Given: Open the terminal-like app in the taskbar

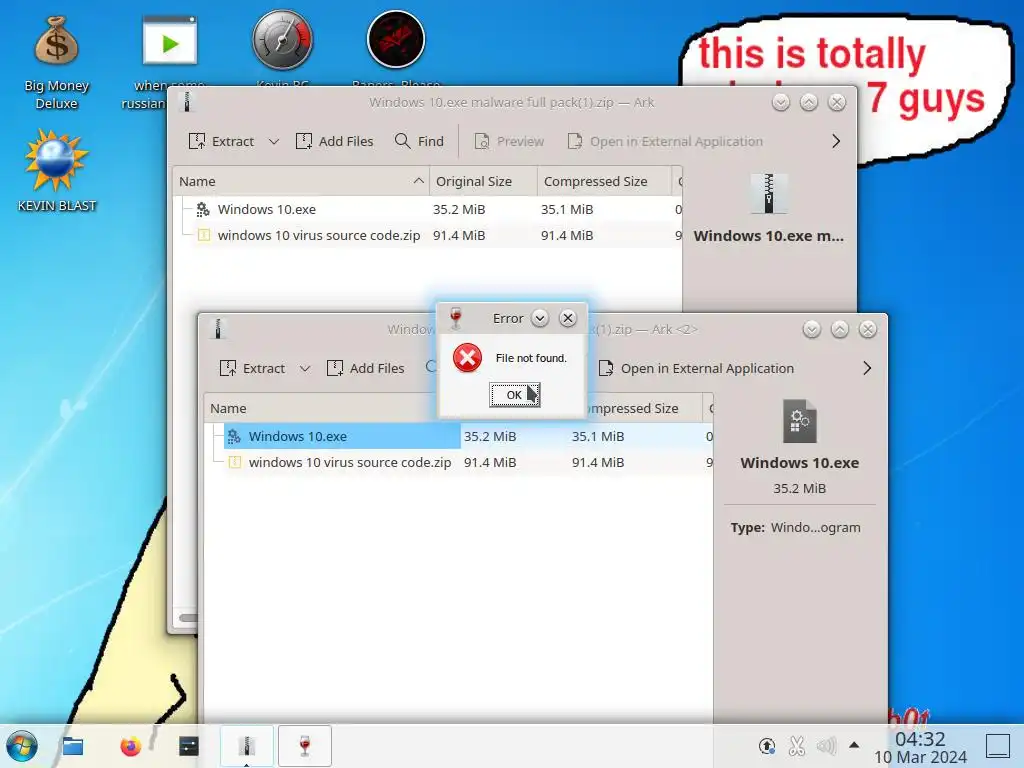Looking at the screenshot, I should point(189,746).
